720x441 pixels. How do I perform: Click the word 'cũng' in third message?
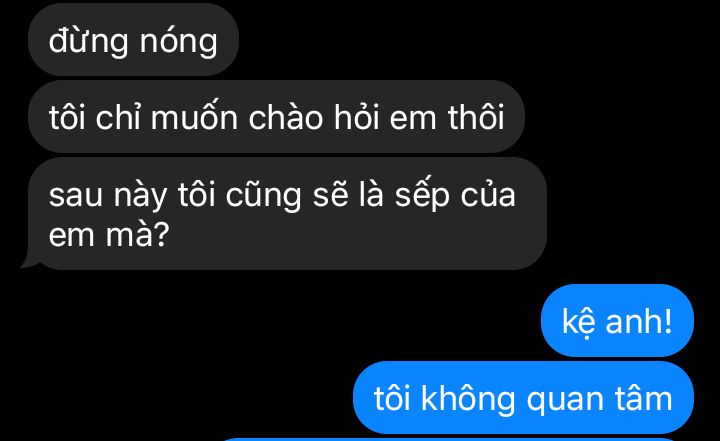coord(263,197)
